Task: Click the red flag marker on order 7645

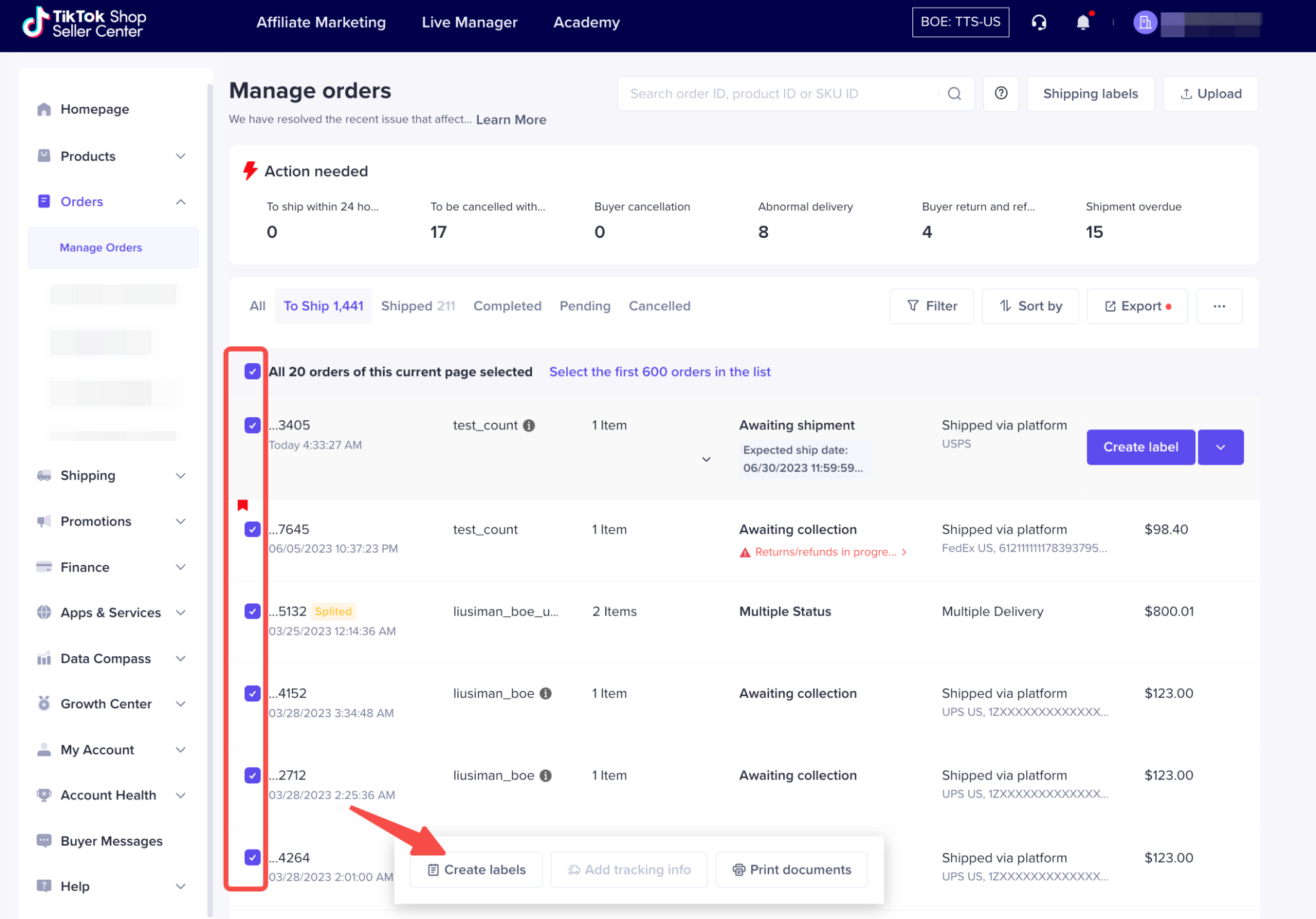Action: [x=242, y=505]
